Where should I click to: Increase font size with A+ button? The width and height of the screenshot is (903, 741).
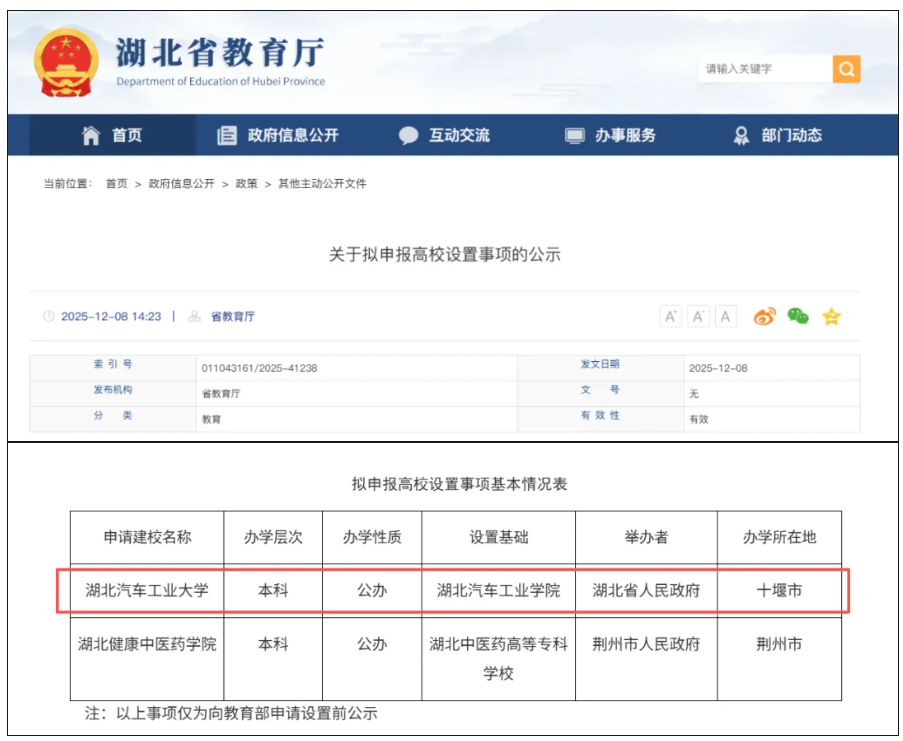[670, 316]
